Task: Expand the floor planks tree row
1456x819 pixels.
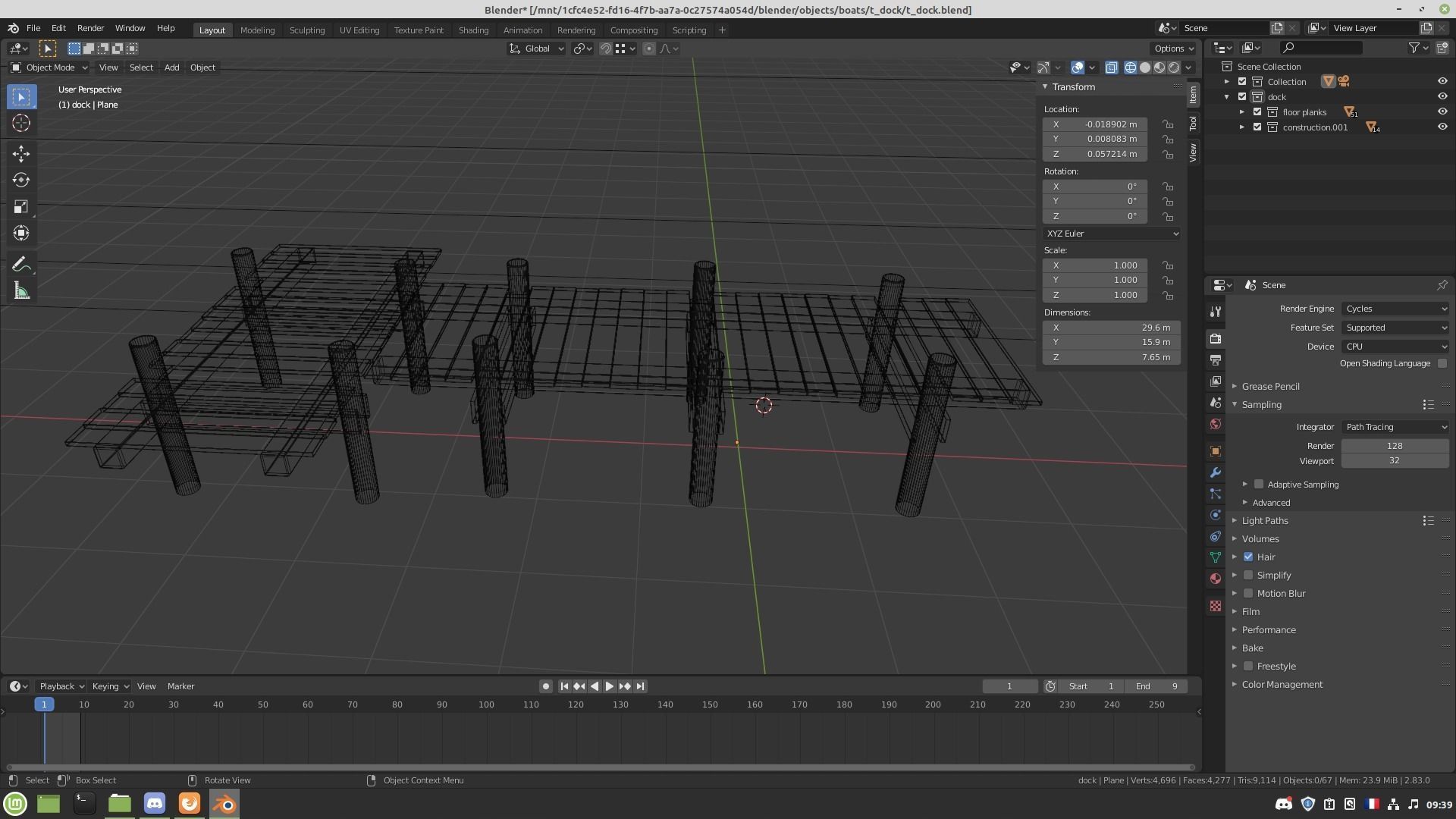Action: point(1242,112)
